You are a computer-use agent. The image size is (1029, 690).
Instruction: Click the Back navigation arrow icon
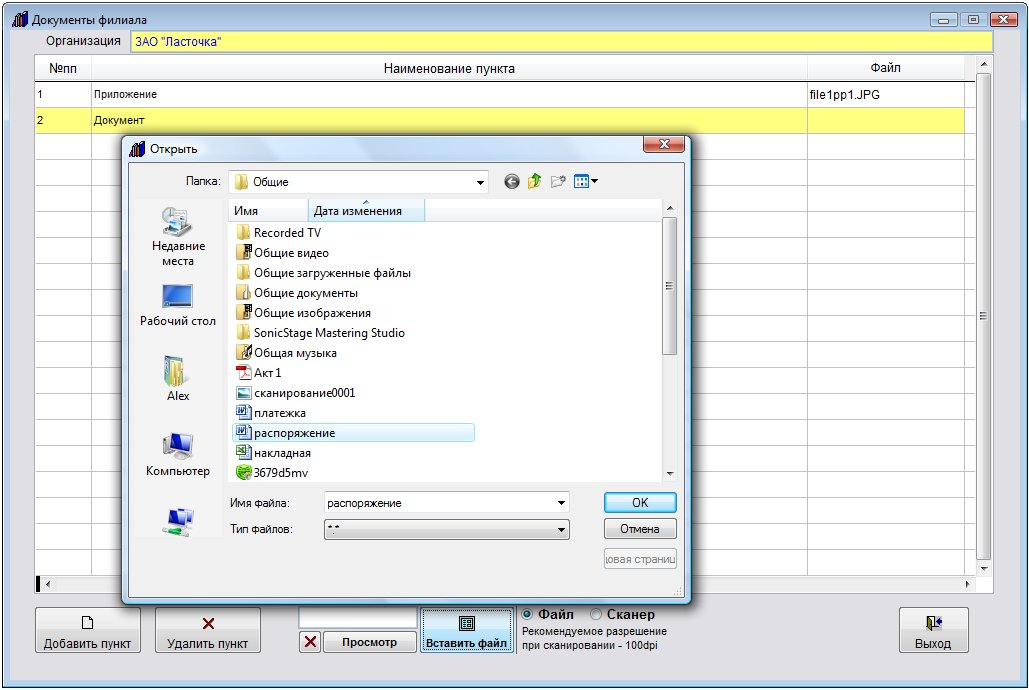tap(512, 182)
